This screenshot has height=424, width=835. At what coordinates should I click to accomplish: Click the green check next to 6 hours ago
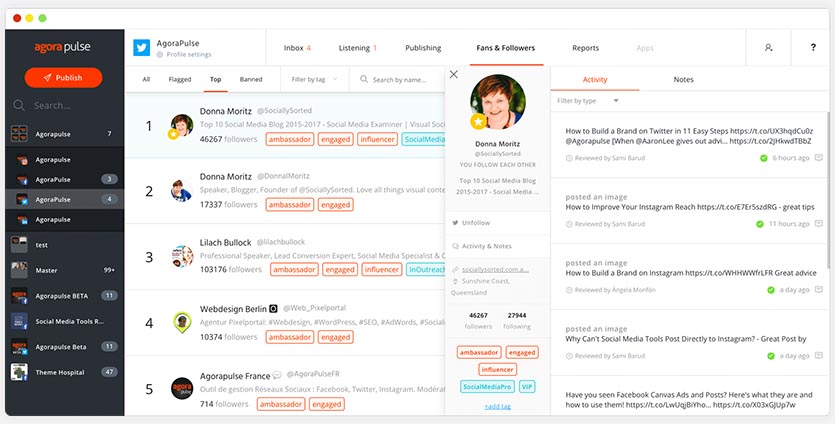[x=764, y=158]
